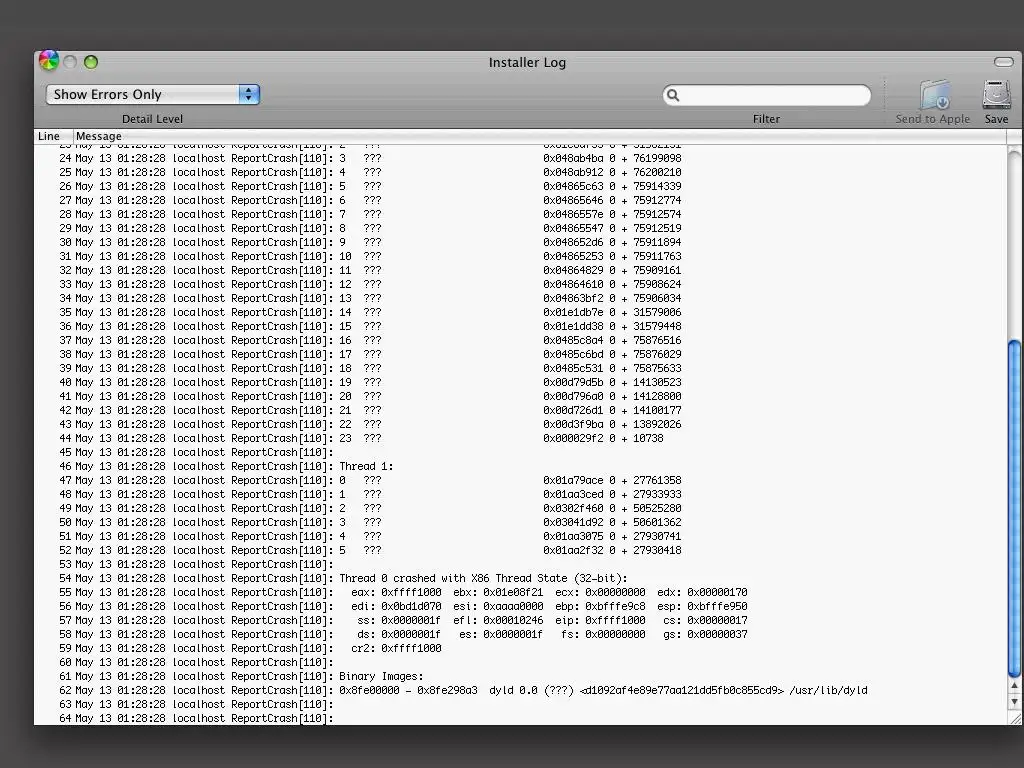Click the toolbar toggle pill button in title bar
1024x768 pixels.
[x=1003, y=62]
